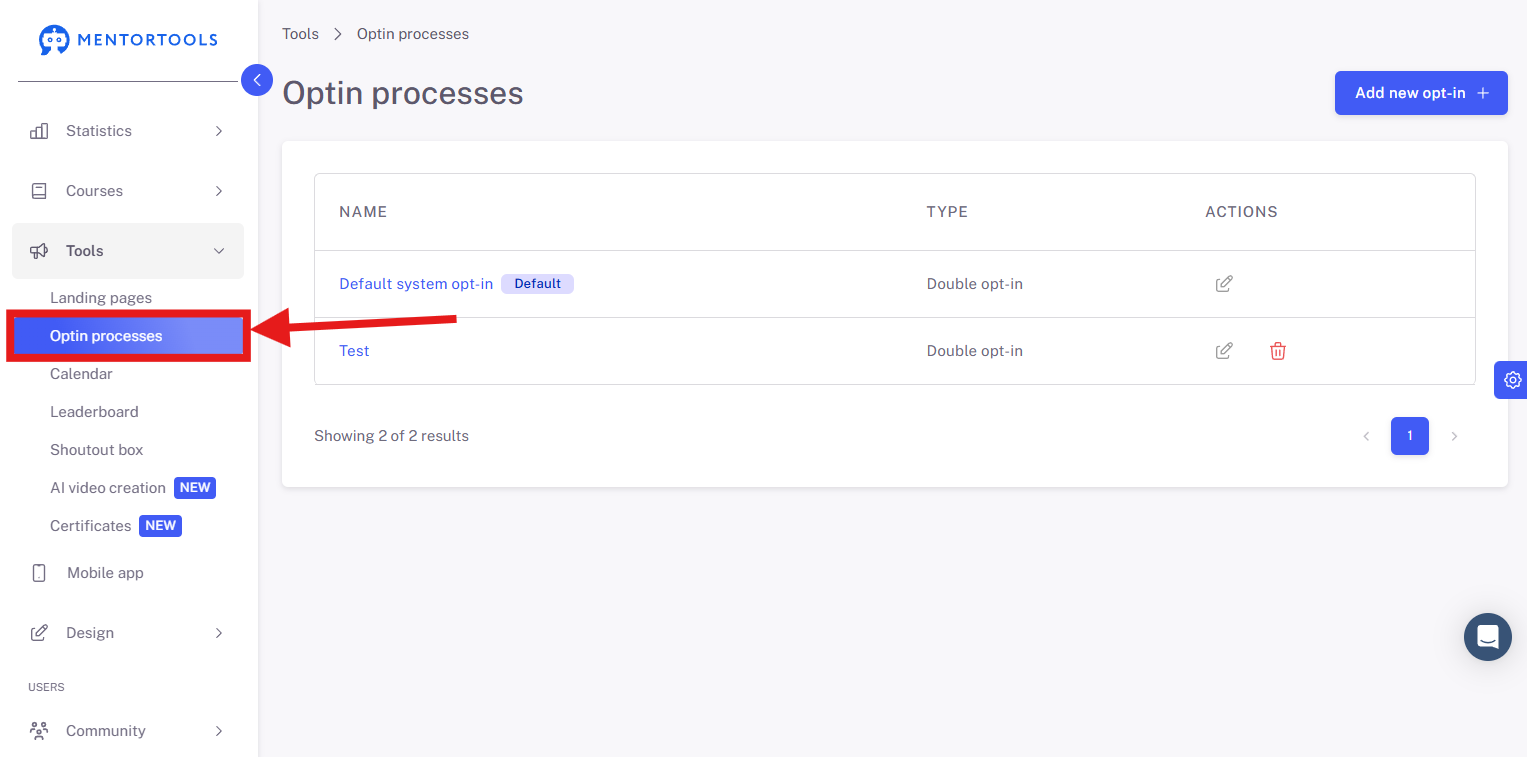This screenshot has width=1527, height=757.
Task: Expand the Design menu chevron
Action: (x=219, y=633)
